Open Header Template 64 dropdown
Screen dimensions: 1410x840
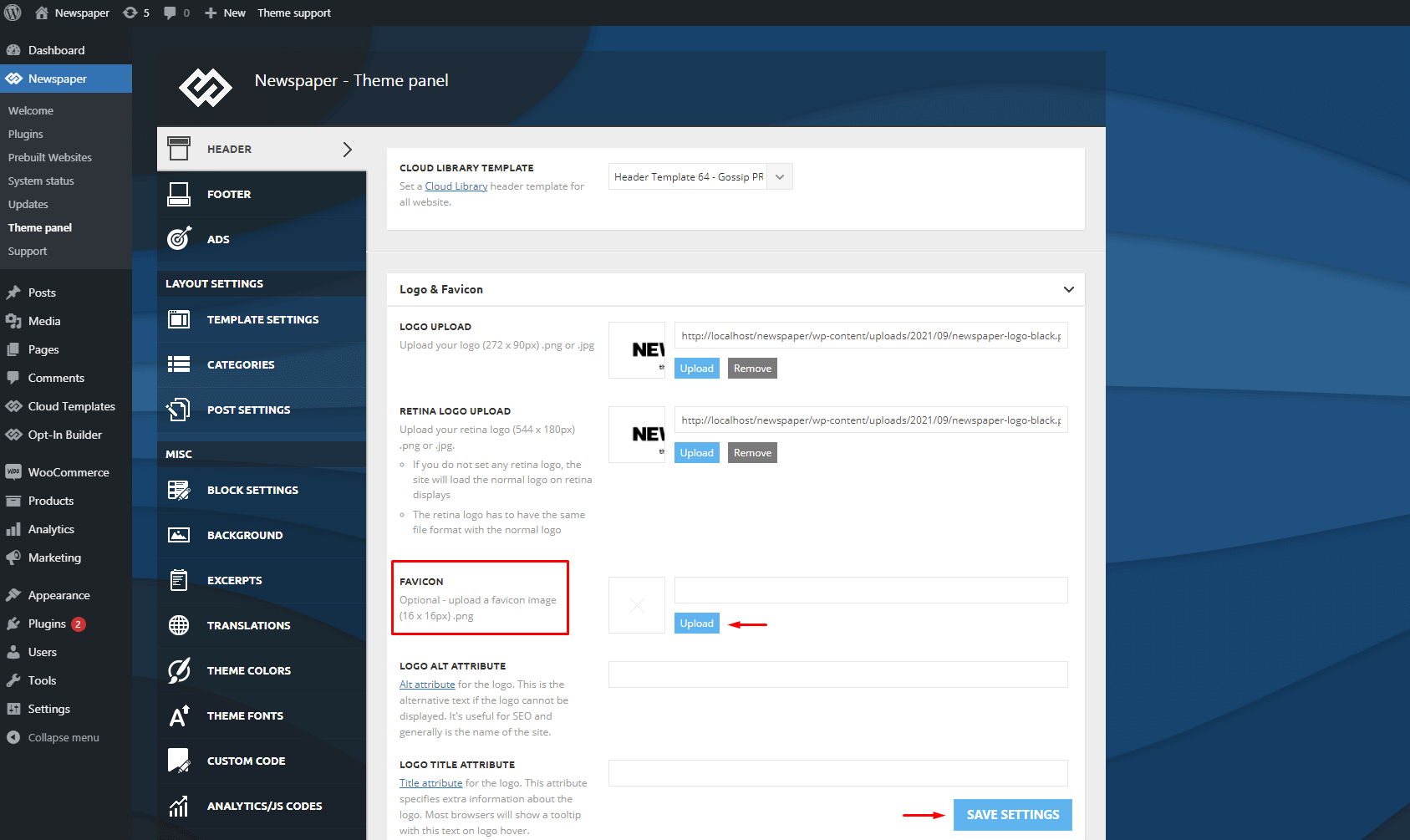click(x=700, y=176)
